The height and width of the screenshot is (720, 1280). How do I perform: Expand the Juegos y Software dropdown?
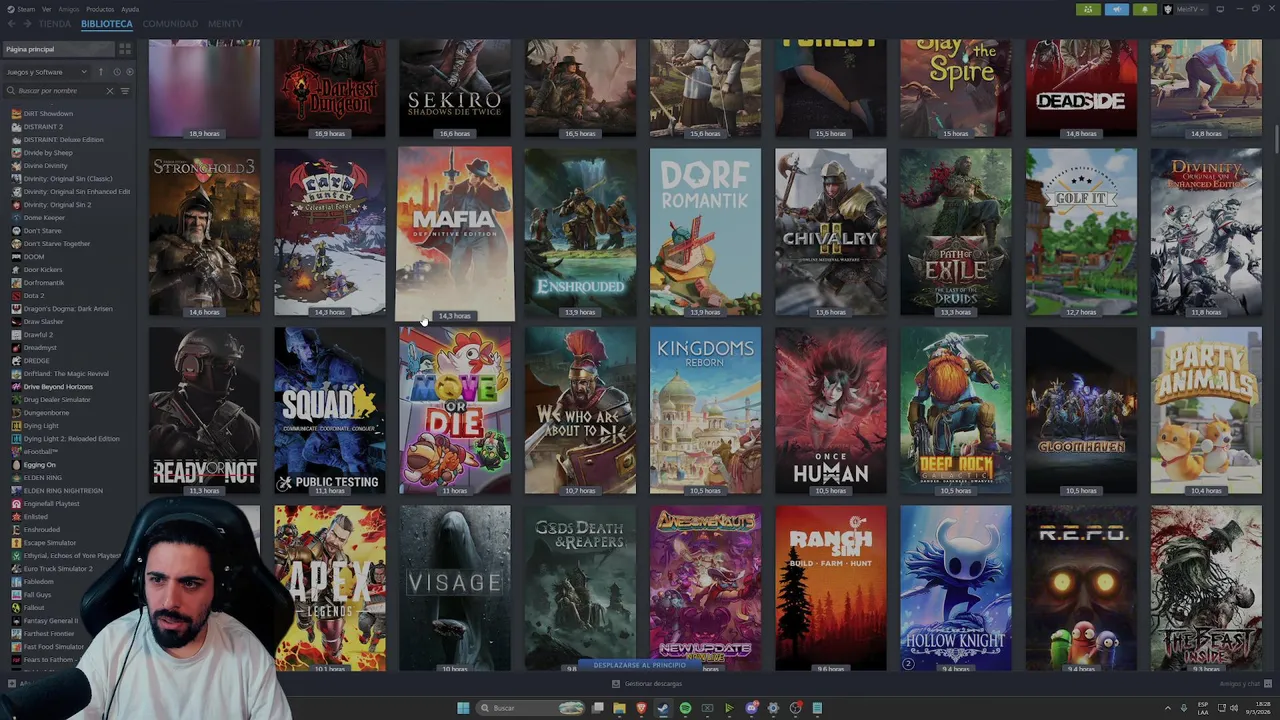[x=47, y=72]
